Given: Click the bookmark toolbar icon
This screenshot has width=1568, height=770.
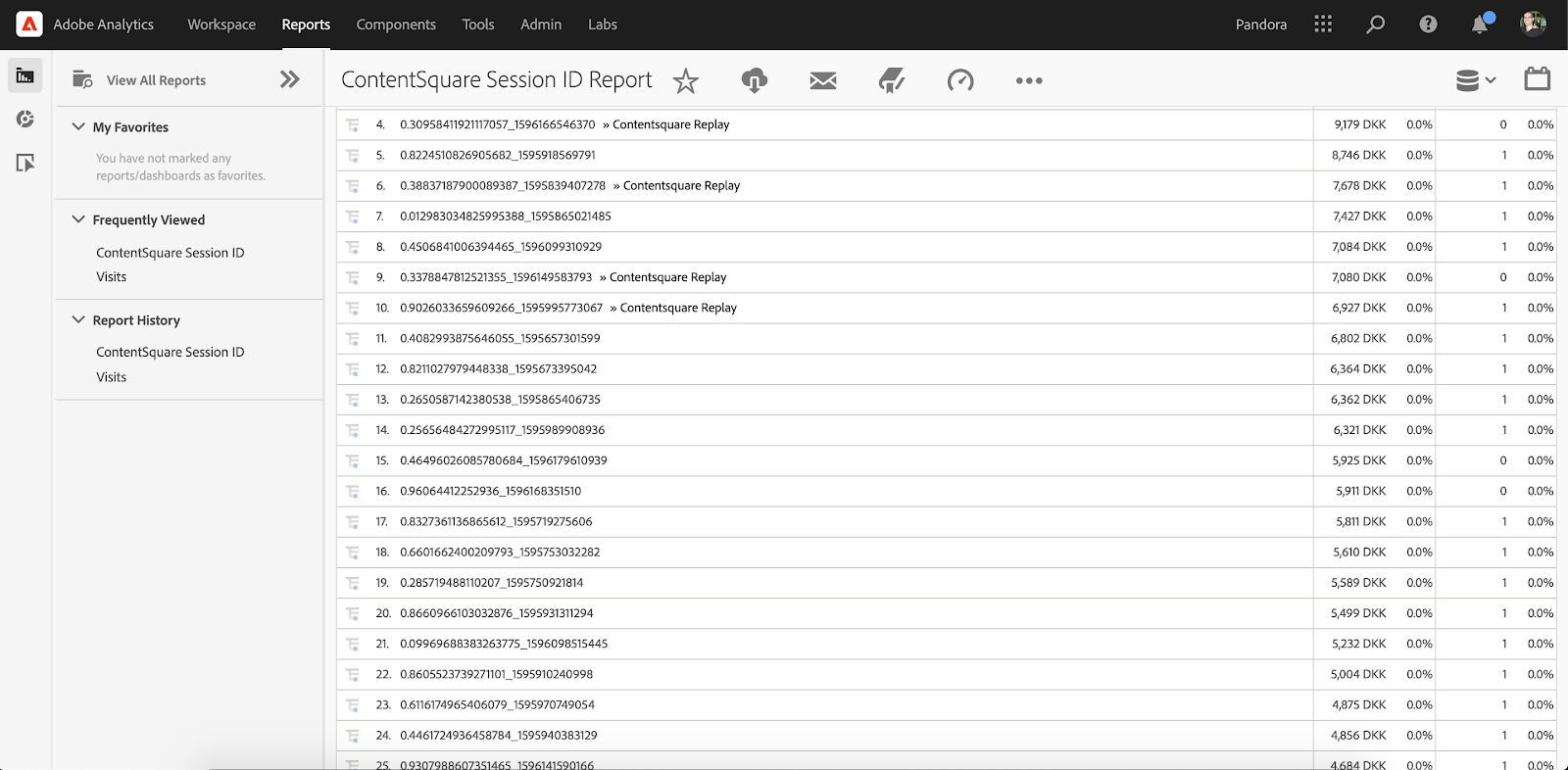Looking at the screenshot, I should (x=891, y=80).
